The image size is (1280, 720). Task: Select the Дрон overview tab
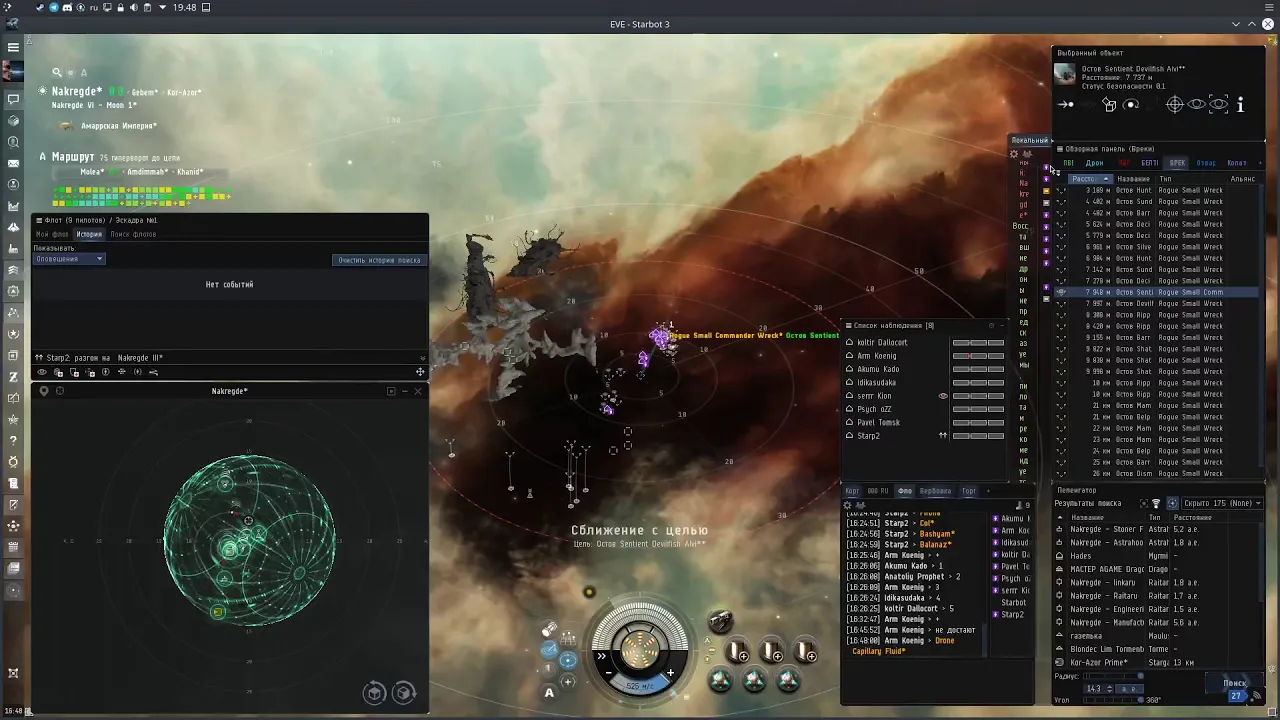[x=1095, y=163]
